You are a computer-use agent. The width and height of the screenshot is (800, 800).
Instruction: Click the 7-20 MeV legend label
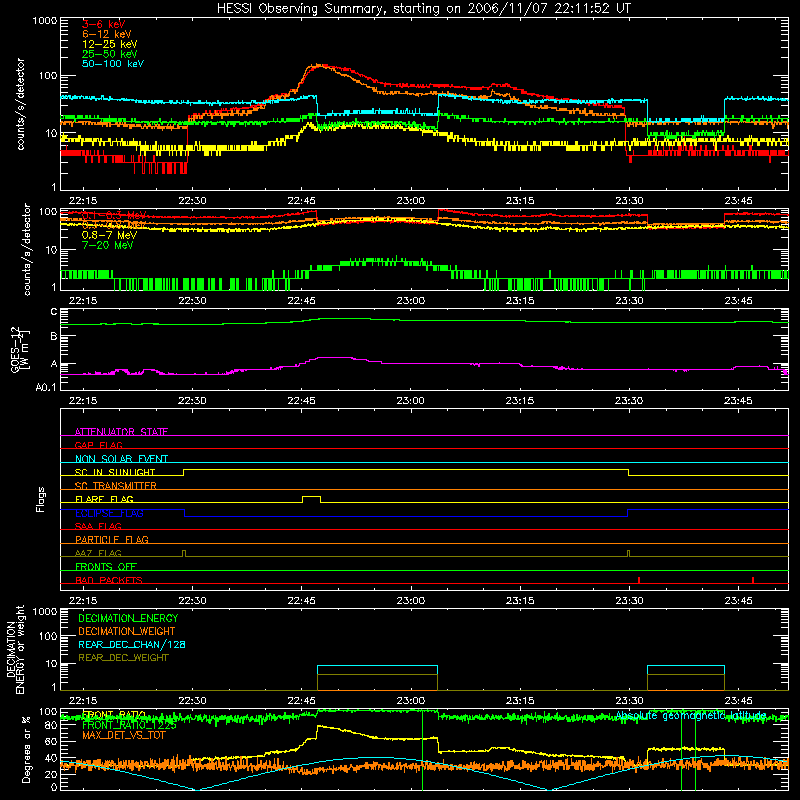(108, 245)
